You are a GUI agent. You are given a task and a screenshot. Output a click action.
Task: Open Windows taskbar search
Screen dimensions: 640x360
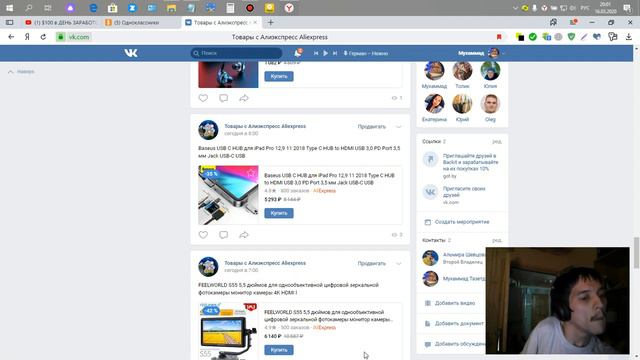pos(28,8)
